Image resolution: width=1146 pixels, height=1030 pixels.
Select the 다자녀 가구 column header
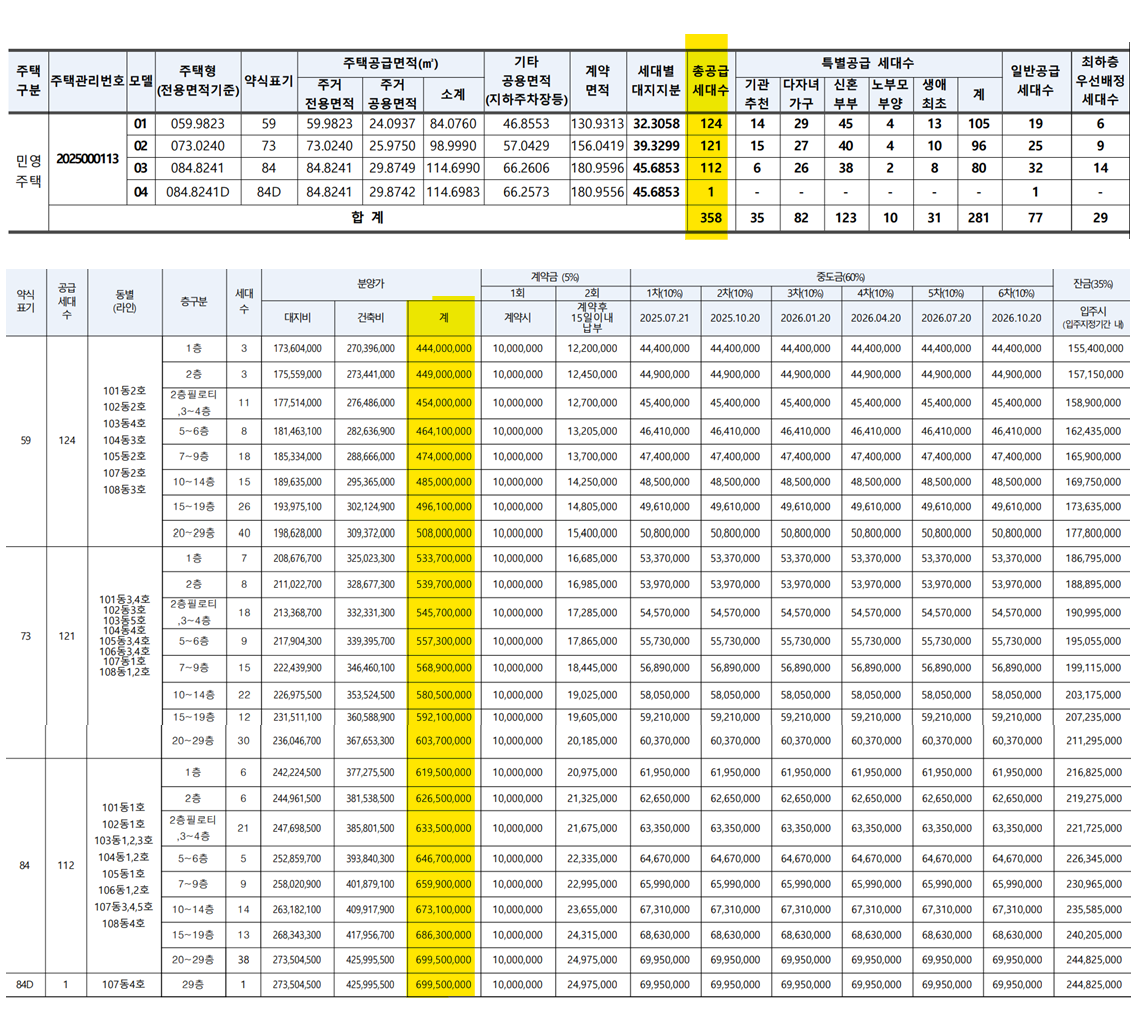click(802, 94)
